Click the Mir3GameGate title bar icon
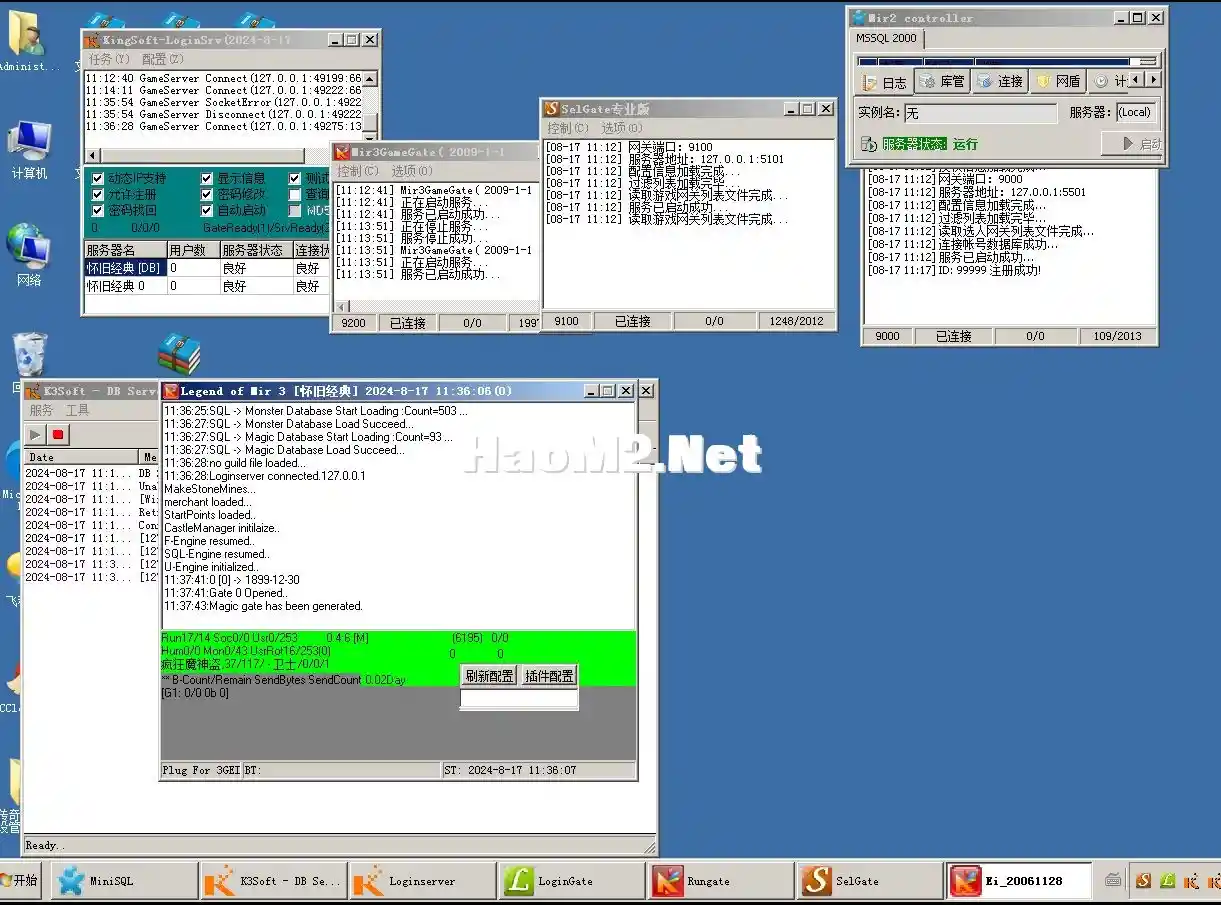Screen dimensions: 1221x905 [x=342, y=152]
